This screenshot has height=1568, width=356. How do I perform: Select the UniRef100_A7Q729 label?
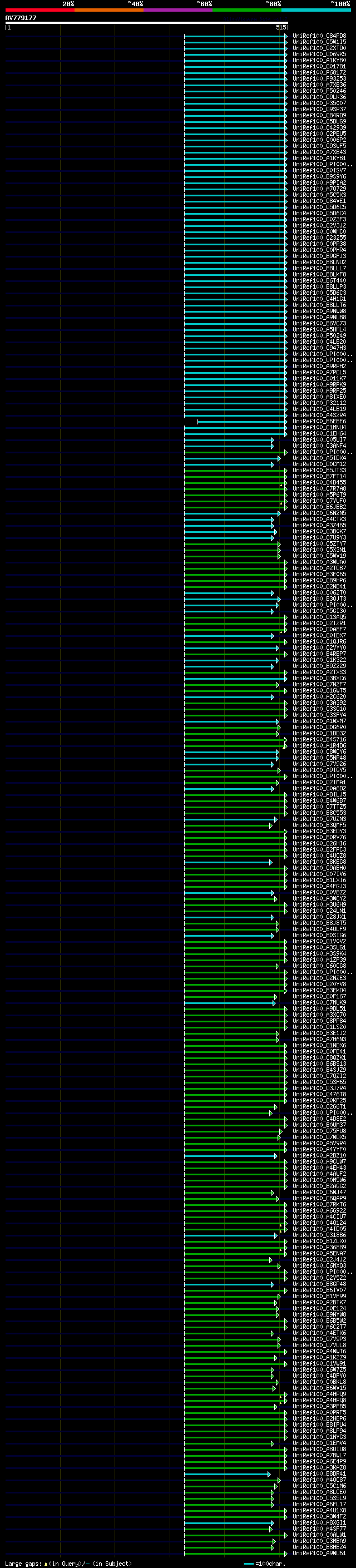coord(319,189)
